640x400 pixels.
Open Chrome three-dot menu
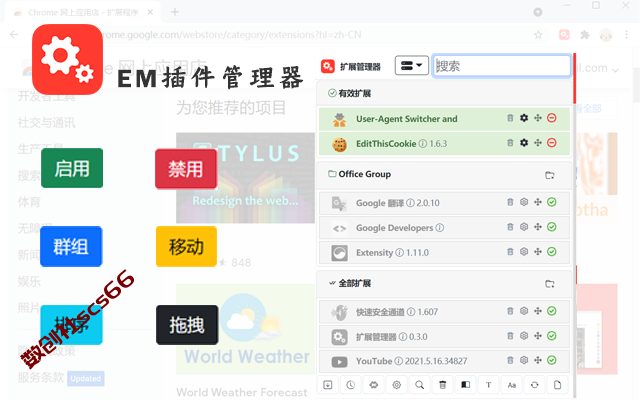click(627, 35)
